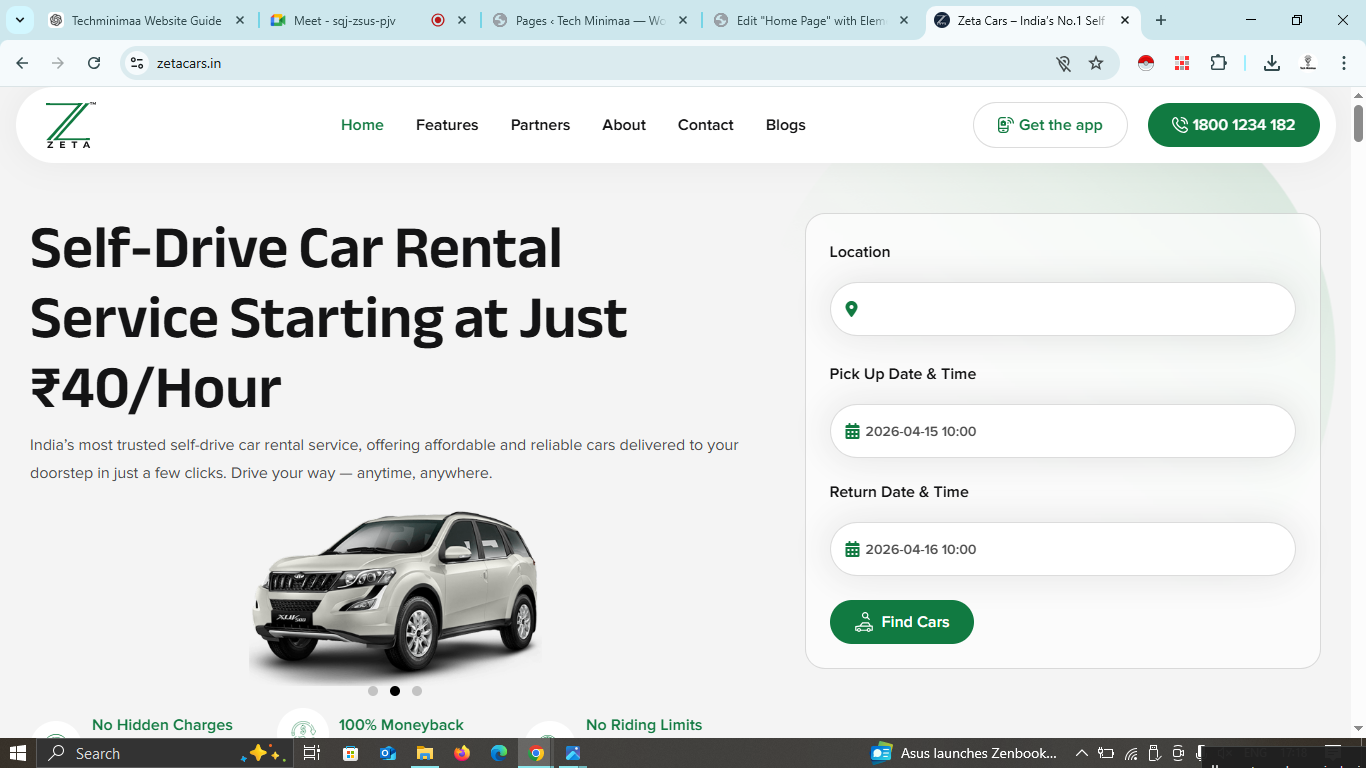The width and height of the screenshot is (1366, 768).
Task: Select the middle active carousel dot
Action: tap(395, 691)
